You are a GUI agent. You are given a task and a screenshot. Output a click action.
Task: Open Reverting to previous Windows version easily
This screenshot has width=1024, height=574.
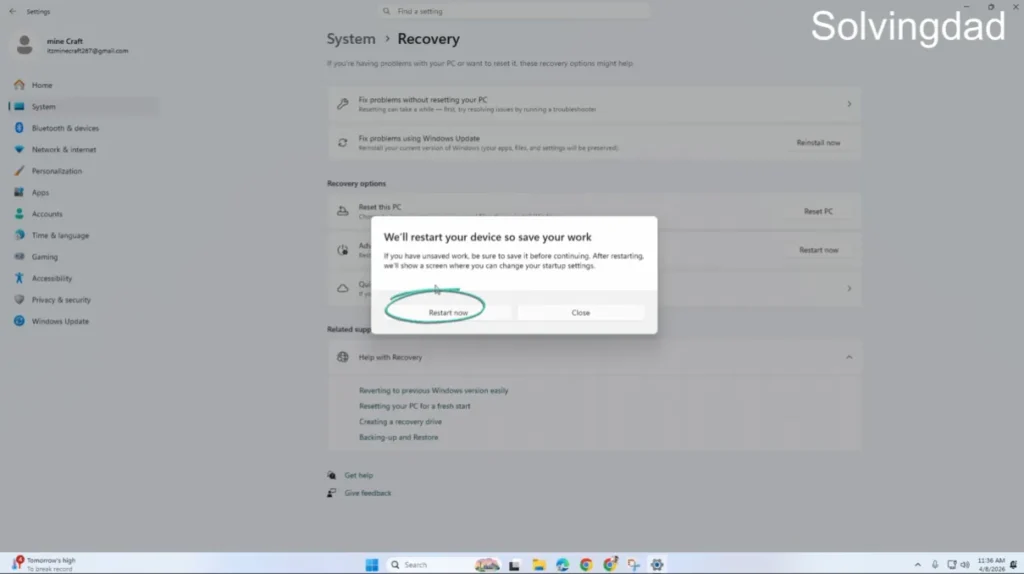coord(434,391)
